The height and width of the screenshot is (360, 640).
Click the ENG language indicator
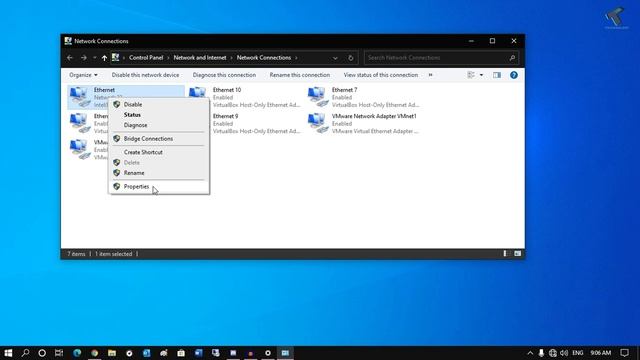pos(578,353)
